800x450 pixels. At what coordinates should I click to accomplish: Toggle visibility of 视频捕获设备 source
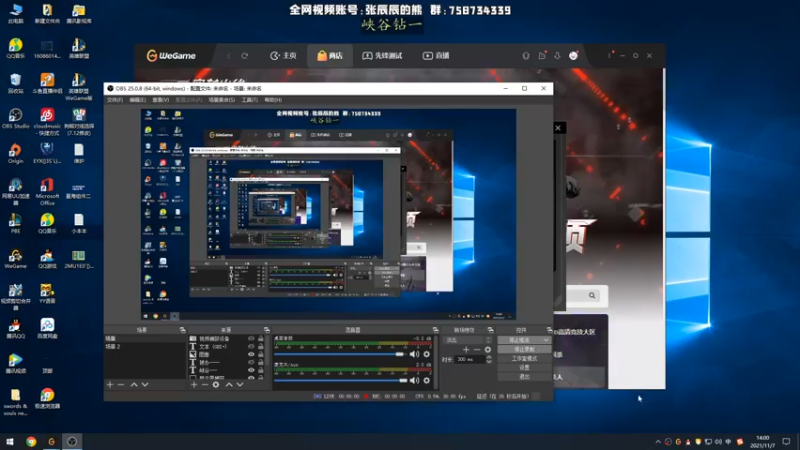[x=251, y=338]
